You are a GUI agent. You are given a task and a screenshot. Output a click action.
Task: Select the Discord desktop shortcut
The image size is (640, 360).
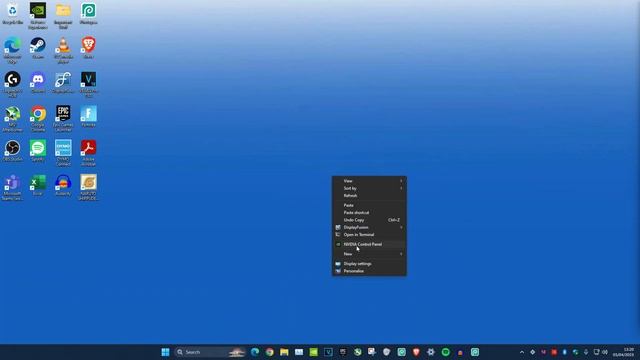click(x=38, y=82)
